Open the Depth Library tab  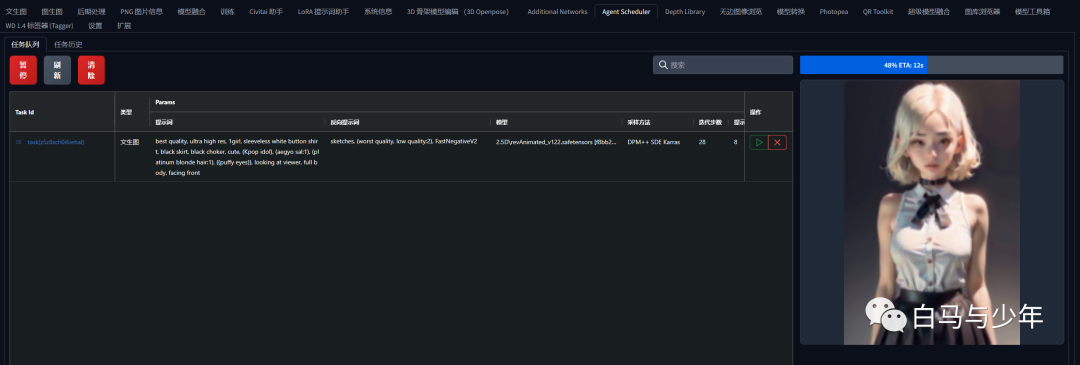tap(685, 12)
